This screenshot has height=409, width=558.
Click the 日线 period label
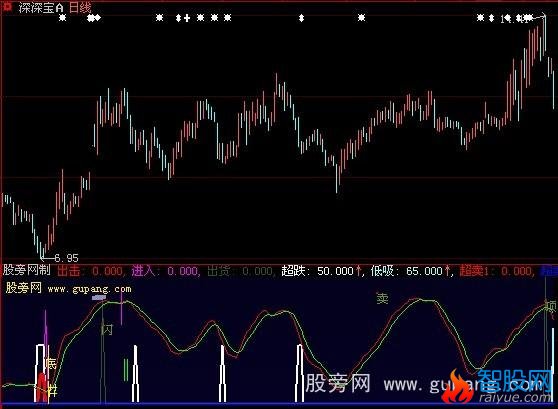tap(80, 7)
